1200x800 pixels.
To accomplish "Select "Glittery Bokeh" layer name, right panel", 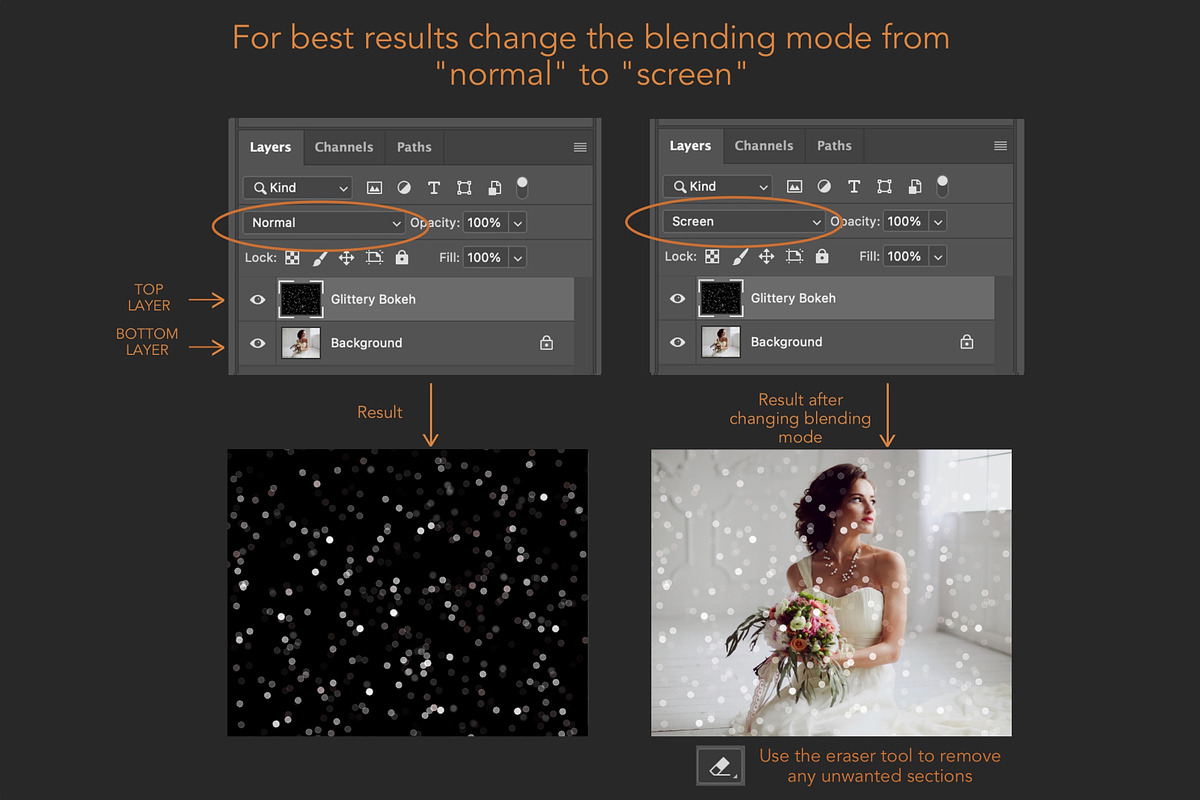I will (x=793, y=298).
